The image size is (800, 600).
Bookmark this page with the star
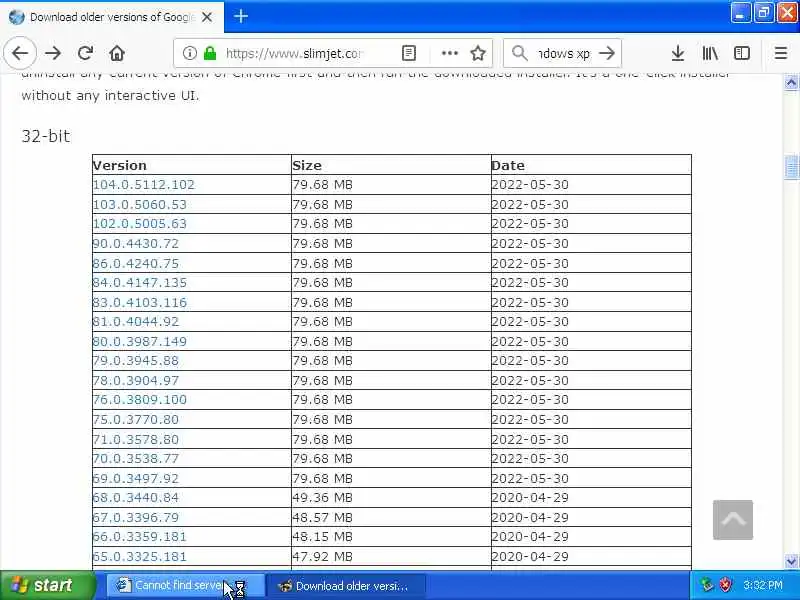coord(478,53)
